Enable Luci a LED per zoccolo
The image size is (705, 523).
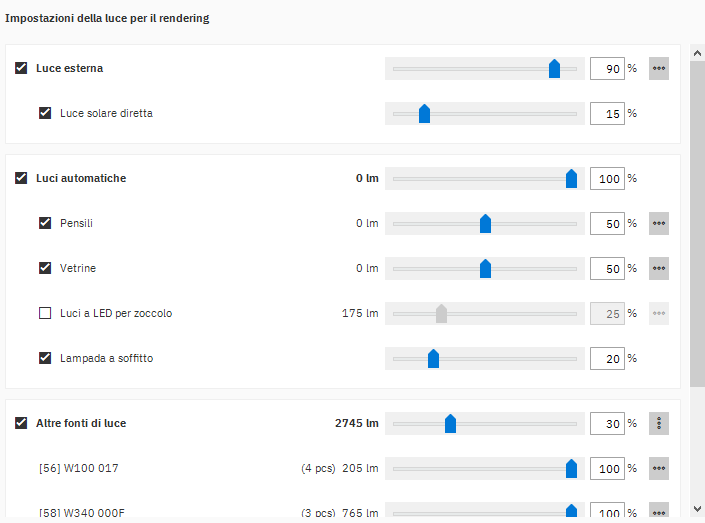(45, 314)
